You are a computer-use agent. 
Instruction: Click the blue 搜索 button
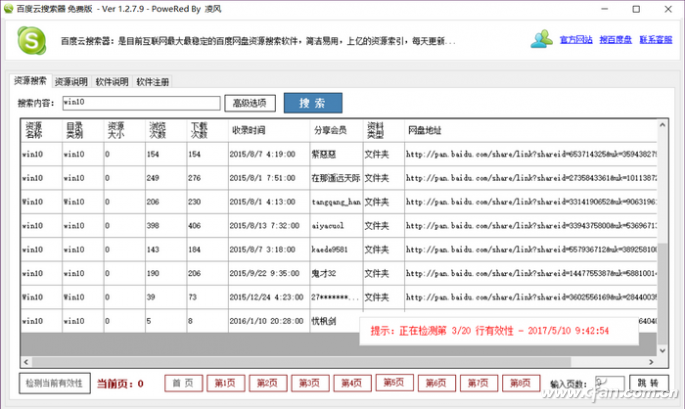tap(312, 103)
